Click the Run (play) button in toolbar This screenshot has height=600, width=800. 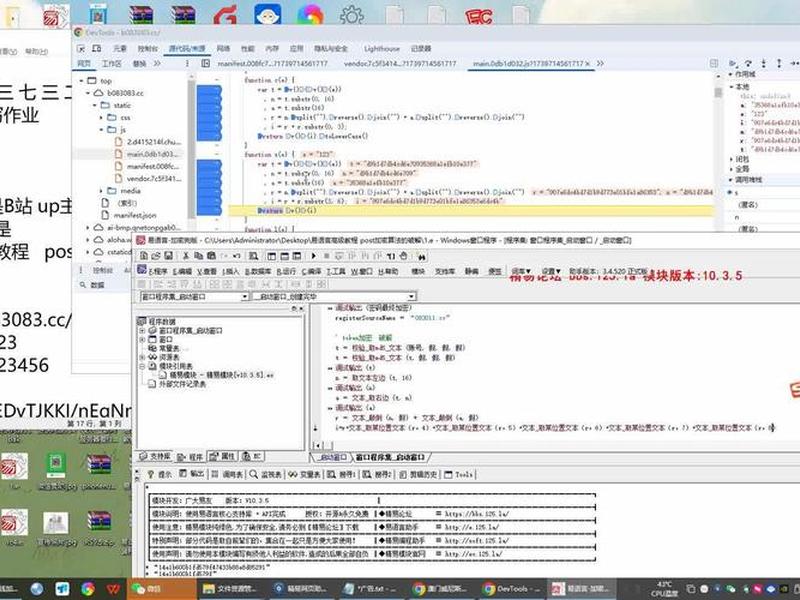coord(313,256)
